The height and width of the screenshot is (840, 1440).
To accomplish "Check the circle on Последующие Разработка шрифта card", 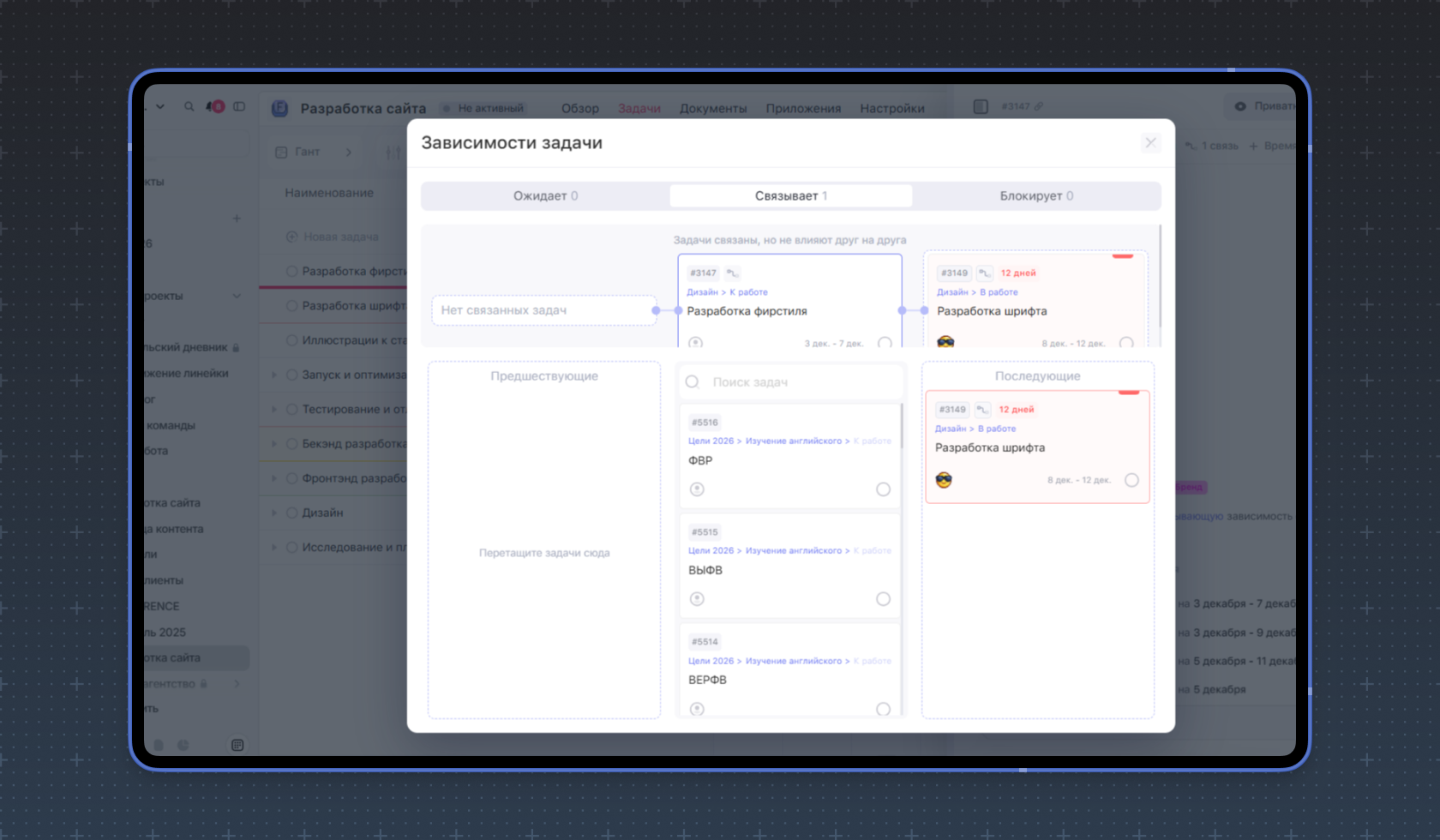I will click(1131, 480).
